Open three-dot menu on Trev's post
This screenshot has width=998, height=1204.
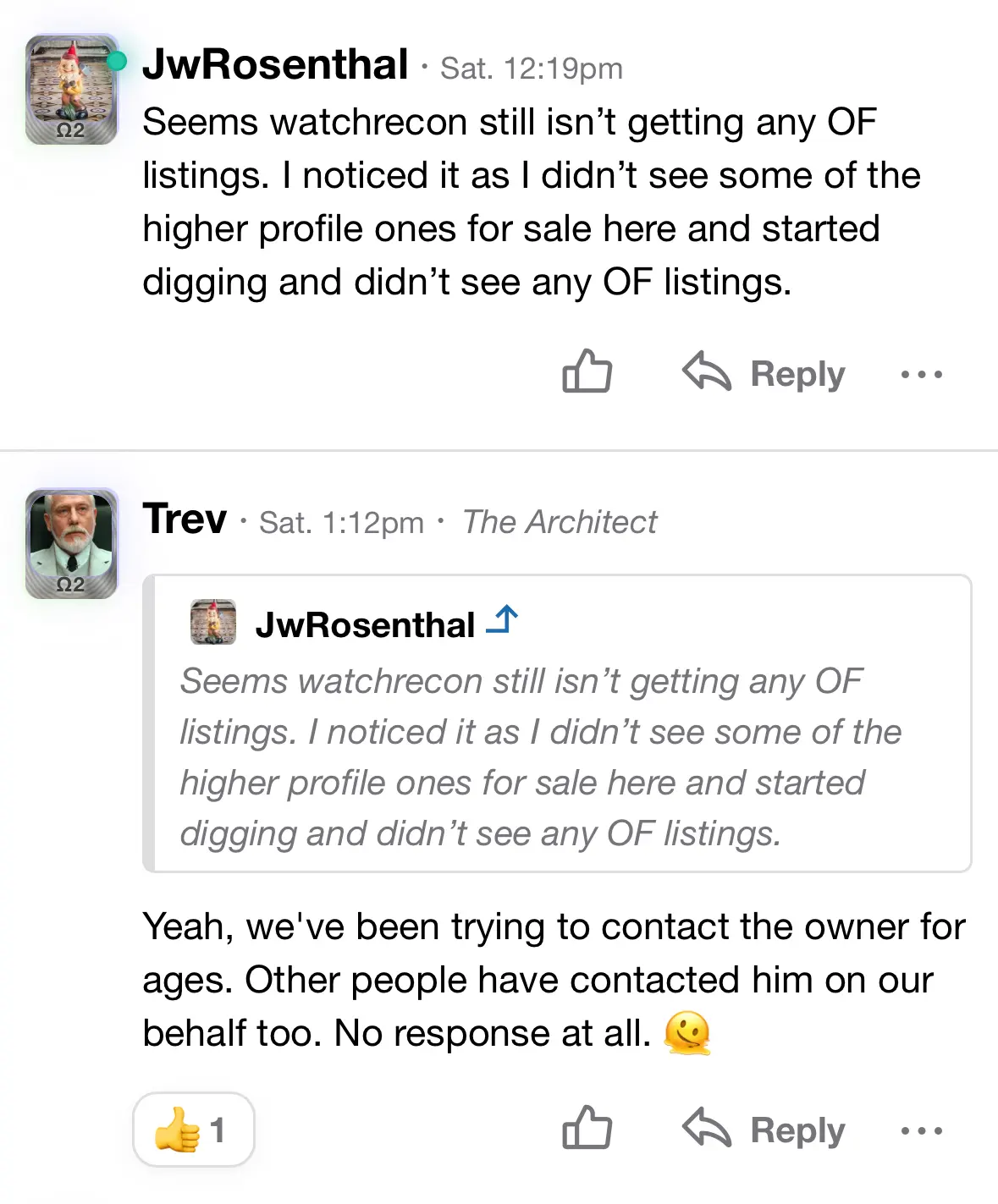921,1130
